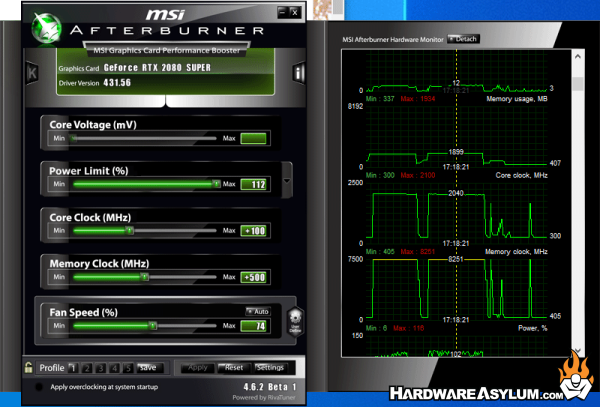Viewport: 600px width, 407px height.
Task: Toggle Apply overclocking at system startup
Action: coord(39,387)
